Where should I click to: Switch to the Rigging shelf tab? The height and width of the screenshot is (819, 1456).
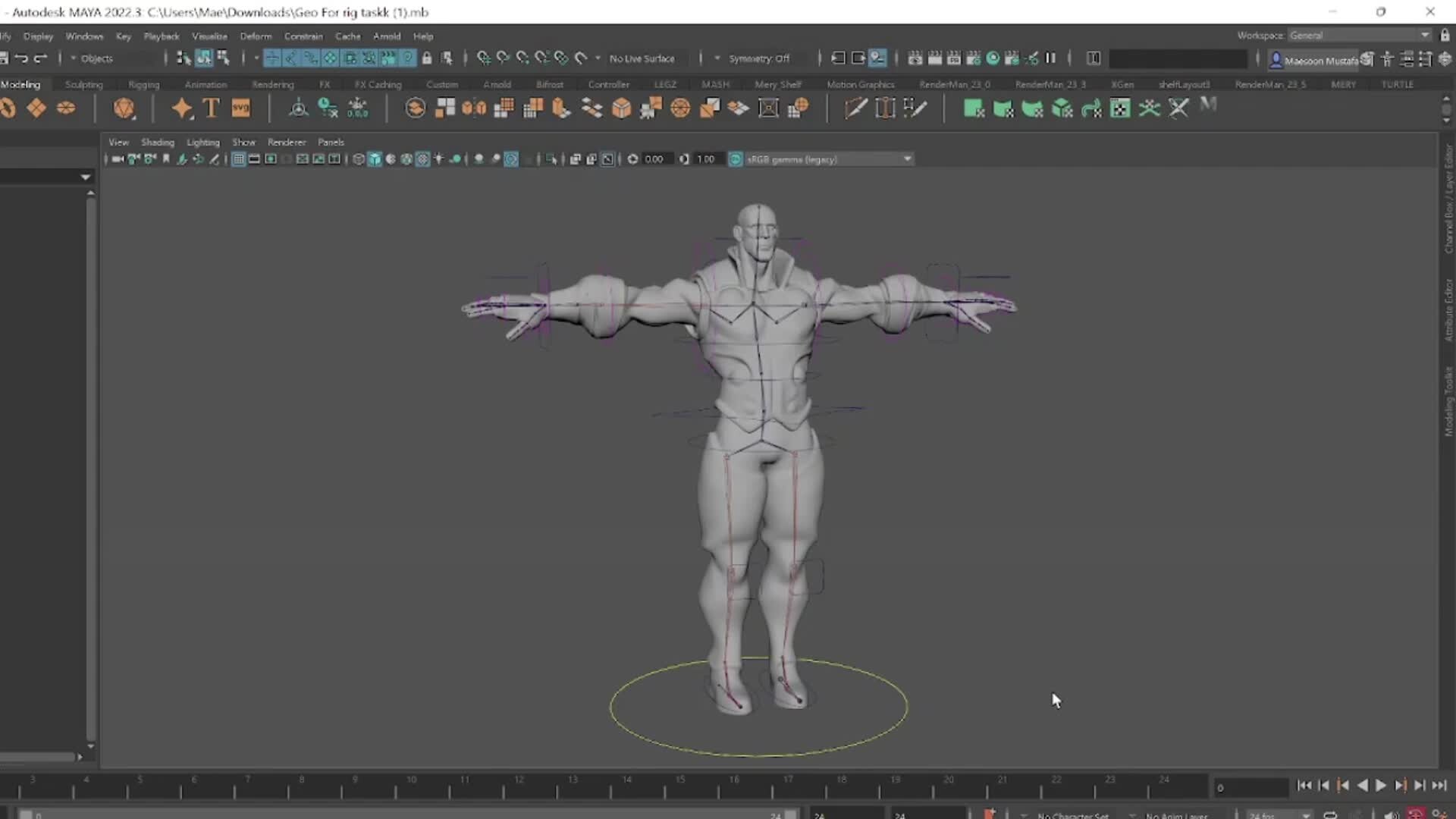143,84
